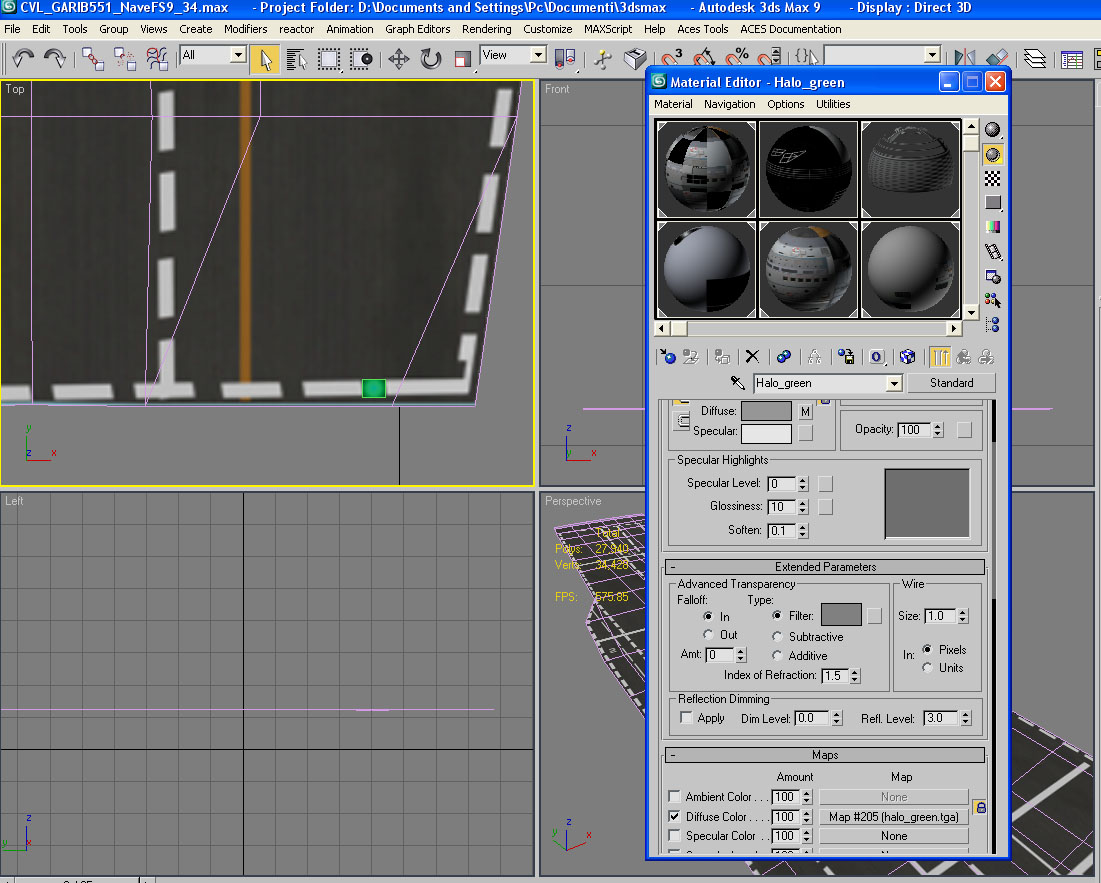Click the Standard material type button
Screen dimensions: 1101x883
pos(951,383)
